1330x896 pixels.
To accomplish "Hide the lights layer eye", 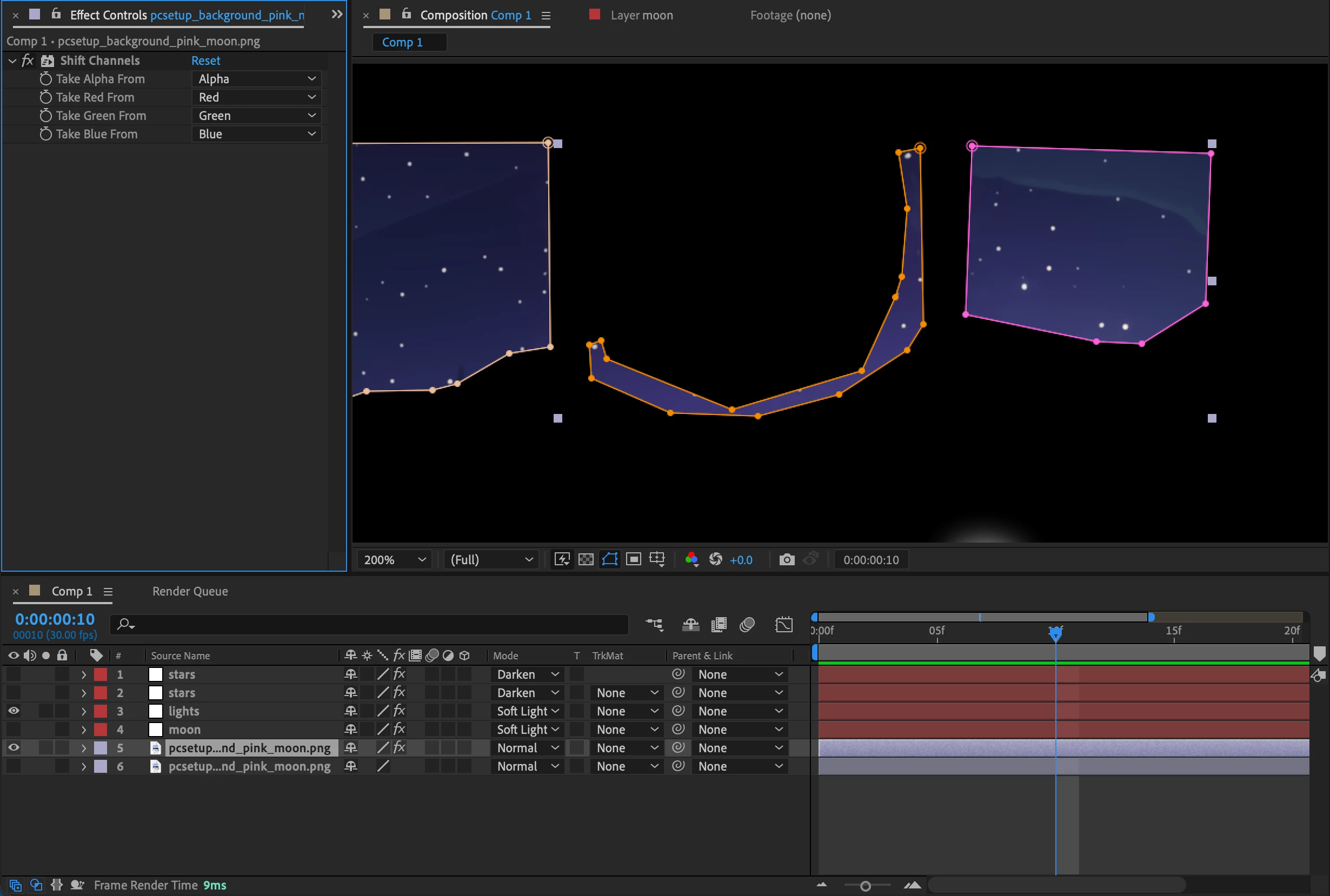I will pos(13,711).
